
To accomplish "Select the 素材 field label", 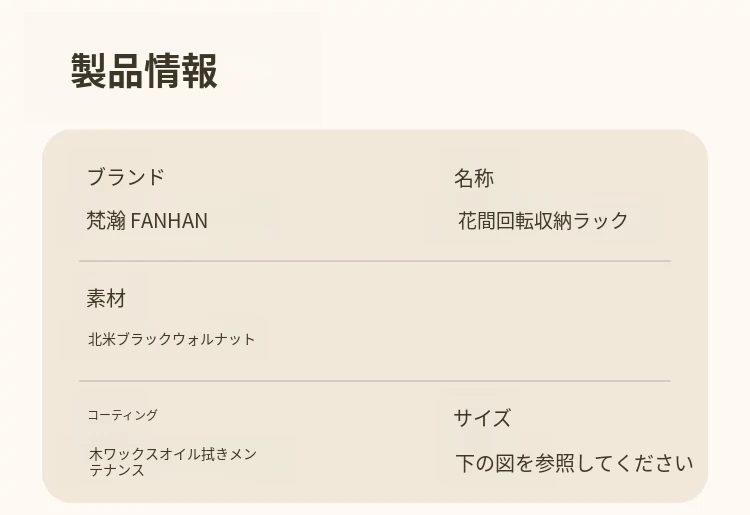I will pos(106,298).
